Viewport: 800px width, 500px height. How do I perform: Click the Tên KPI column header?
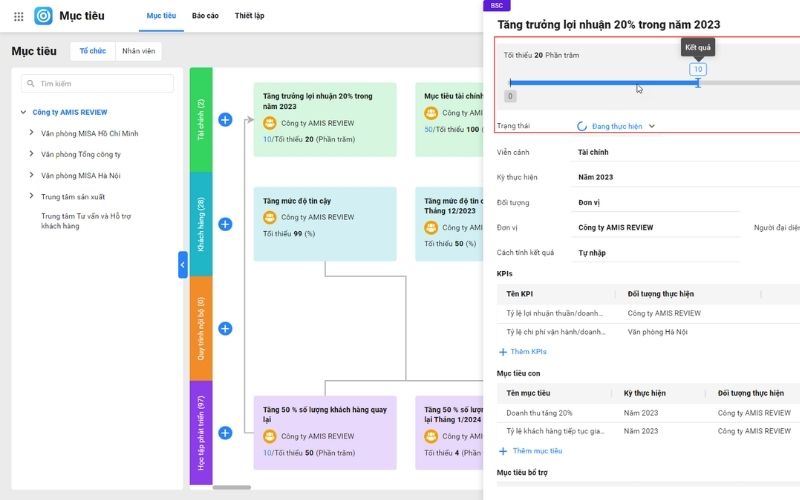pyautogui.click(x=519, y=294)
